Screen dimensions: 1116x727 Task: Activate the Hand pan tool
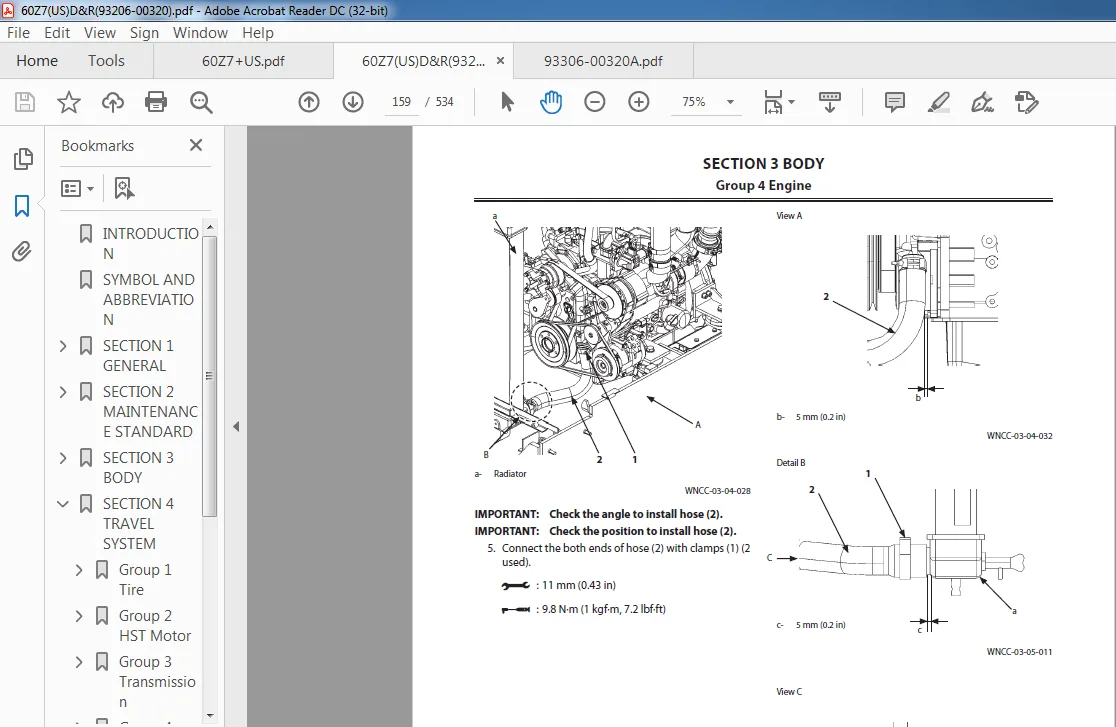(x=551, y=102)
